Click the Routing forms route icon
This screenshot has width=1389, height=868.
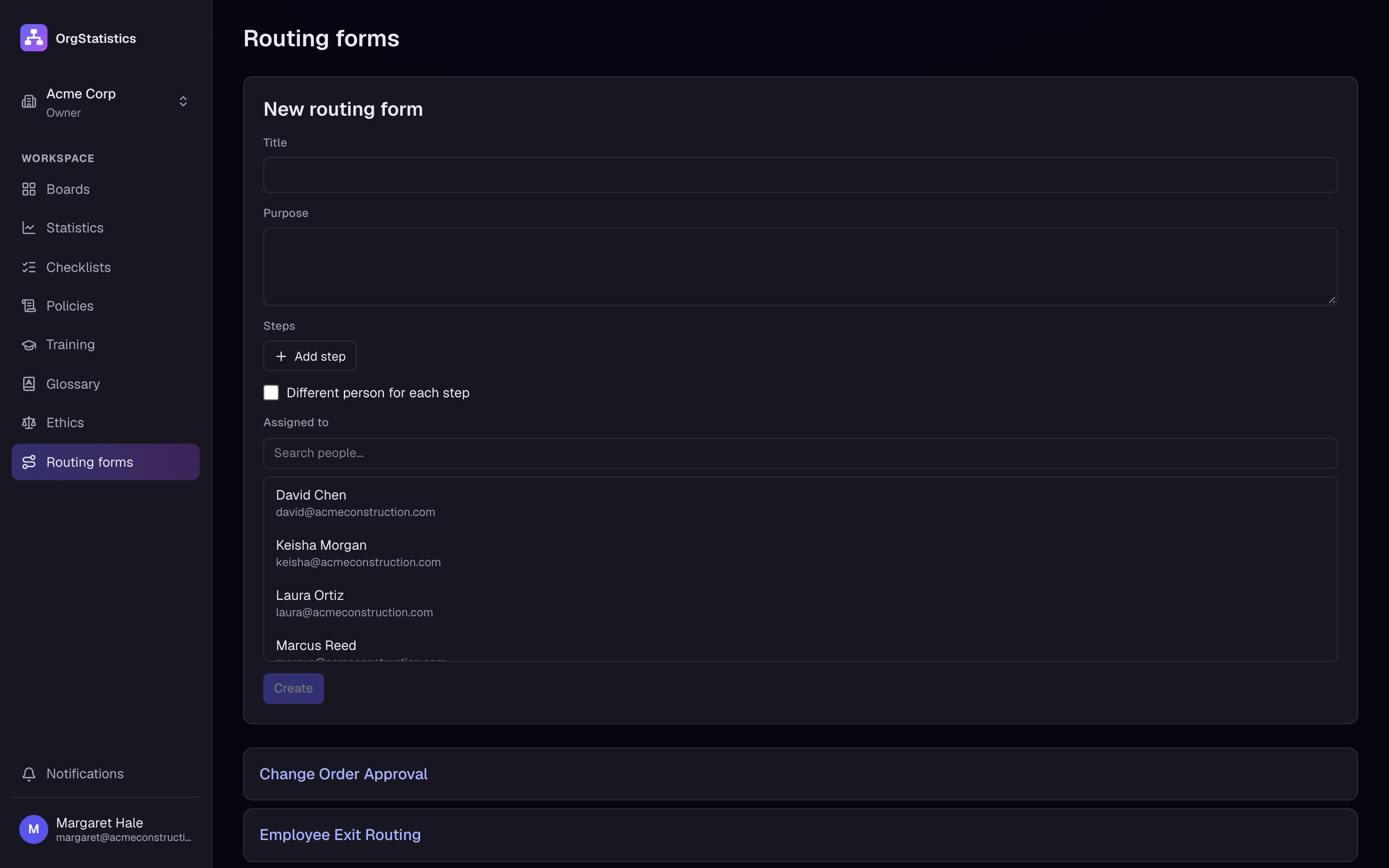(29, 462)
